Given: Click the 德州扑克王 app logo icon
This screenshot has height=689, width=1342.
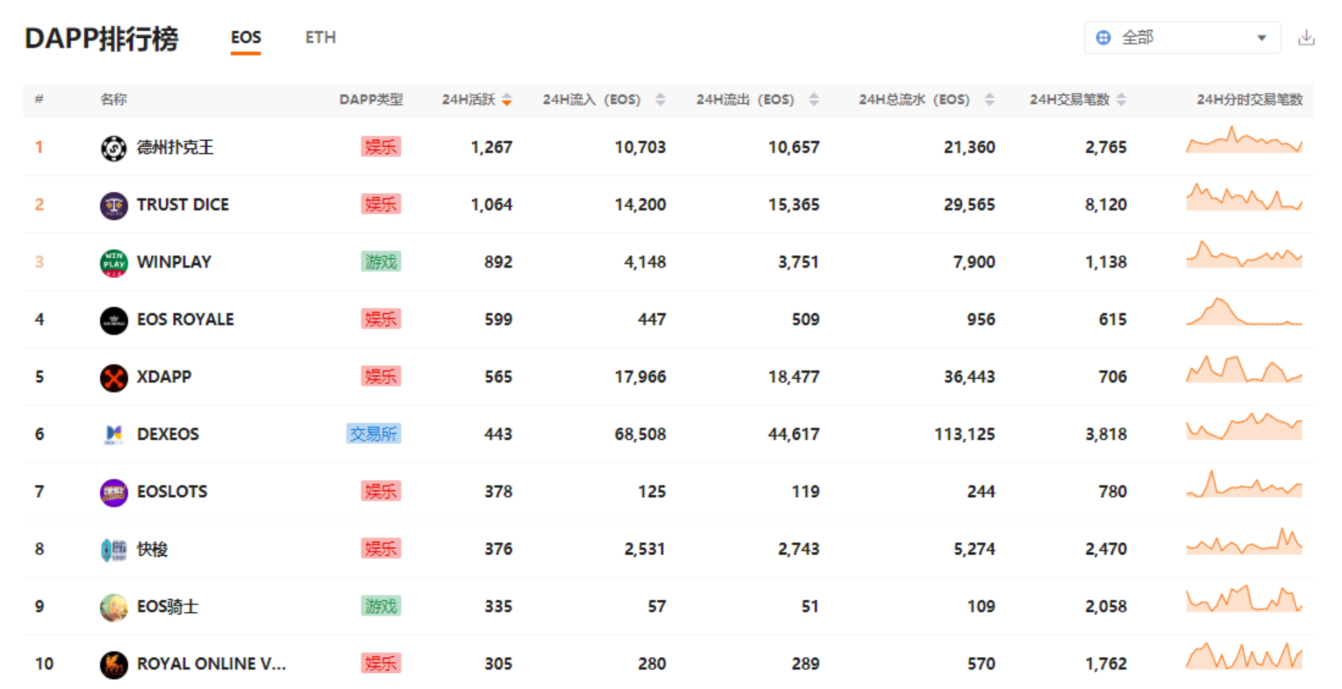Looking at the screenshot, I should point(114,148).
